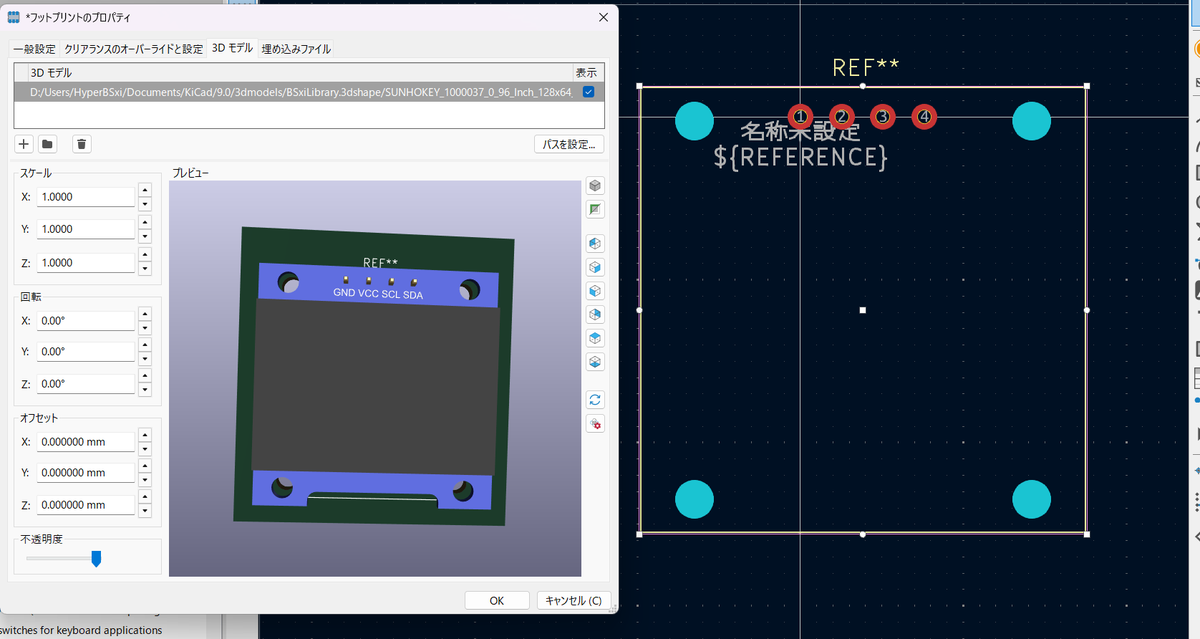
Task: Select bottom-right mounting hole in canvas
Action: click(1031, 499)
